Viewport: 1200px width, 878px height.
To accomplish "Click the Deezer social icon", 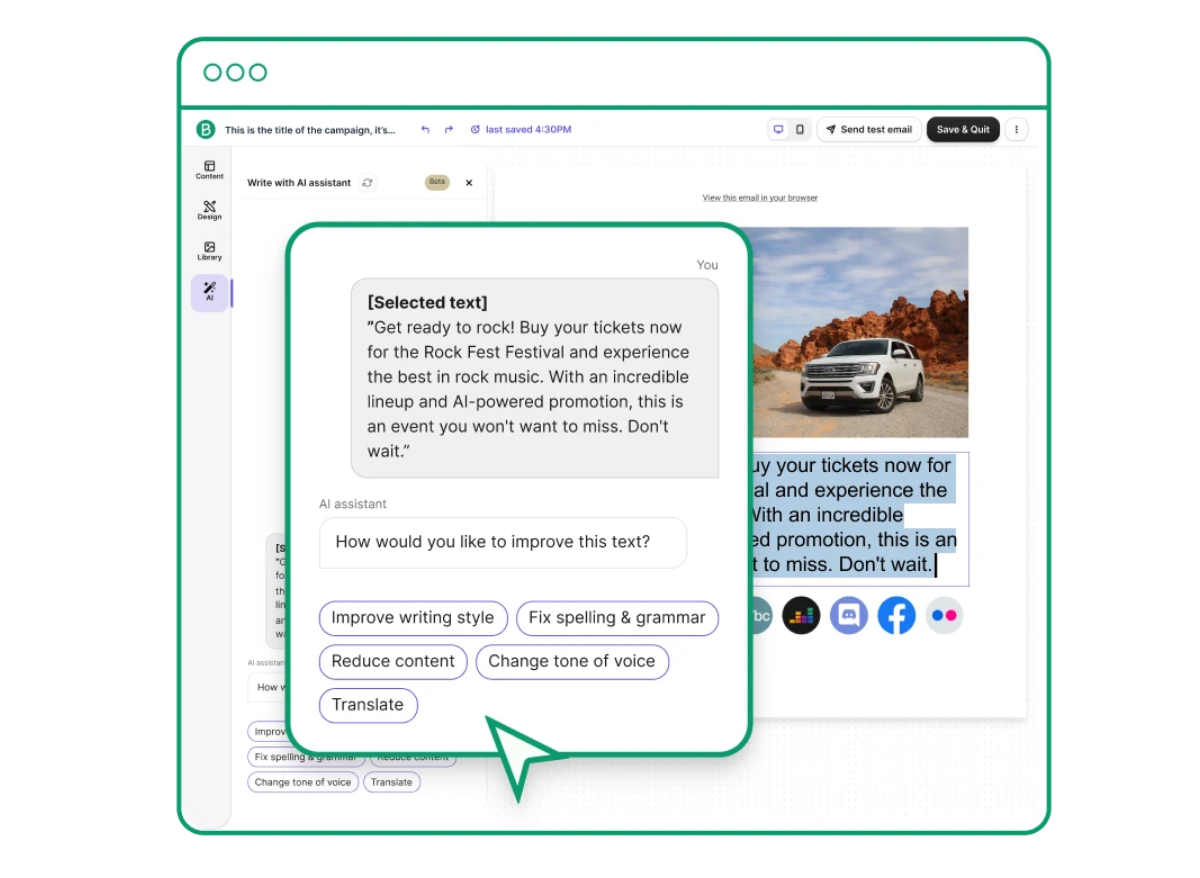I will click(x=801, y=615).
